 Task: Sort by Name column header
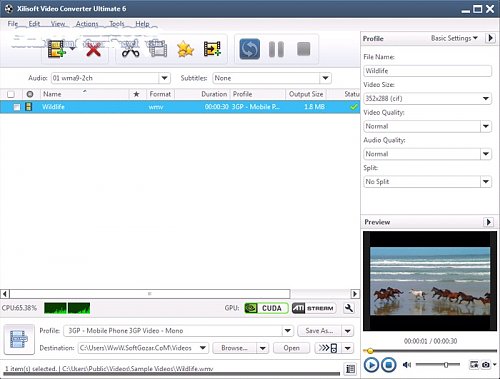[x=85, y=94]
